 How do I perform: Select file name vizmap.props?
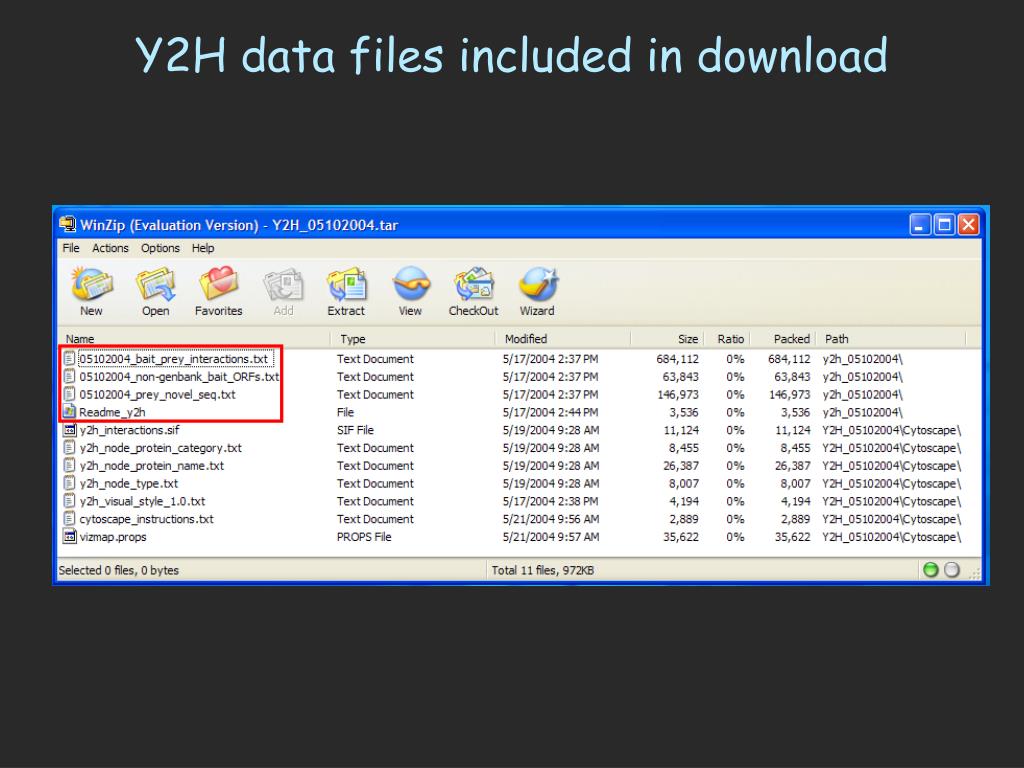click(x=113, y=536)
